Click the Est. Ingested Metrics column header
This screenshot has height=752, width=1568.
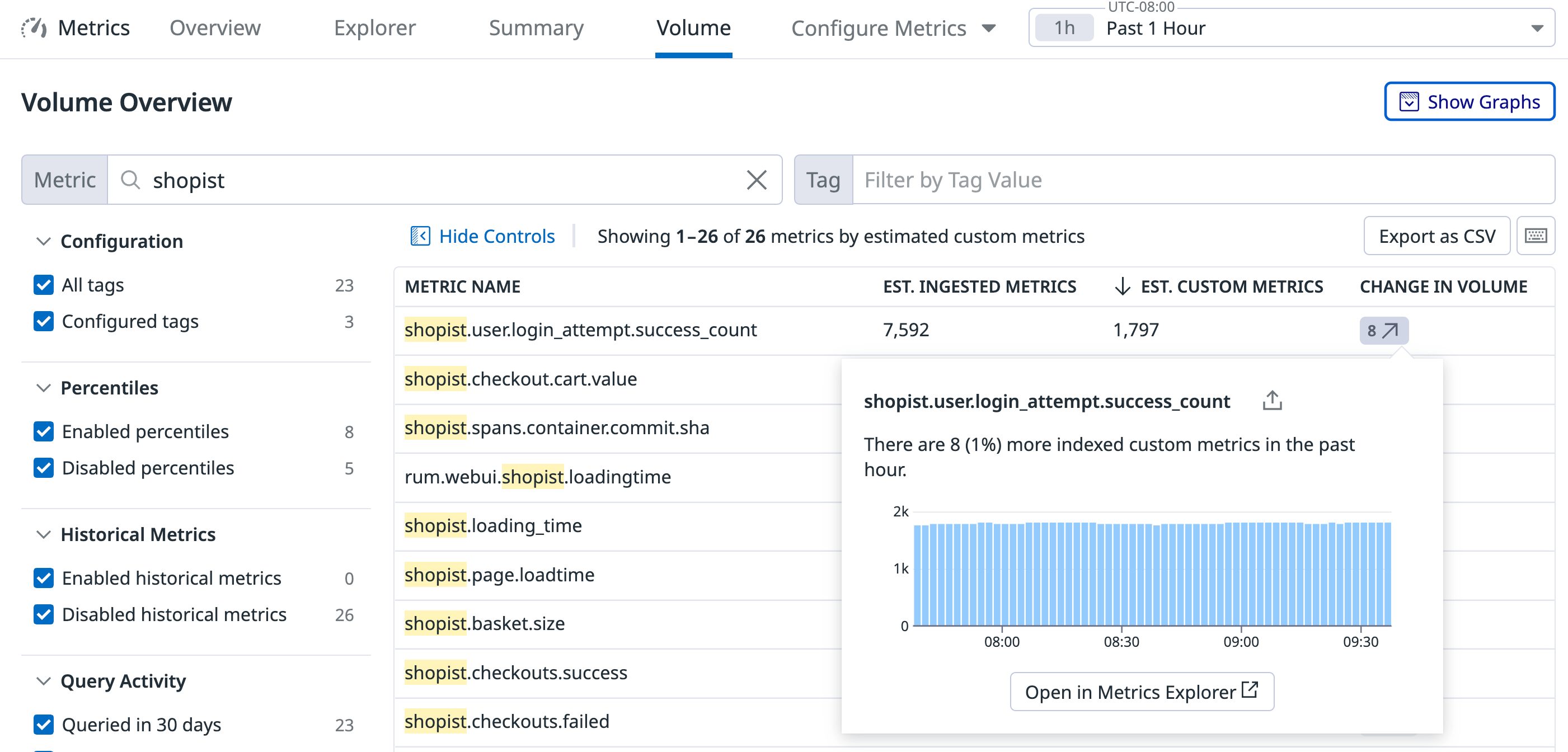[979, 286]
